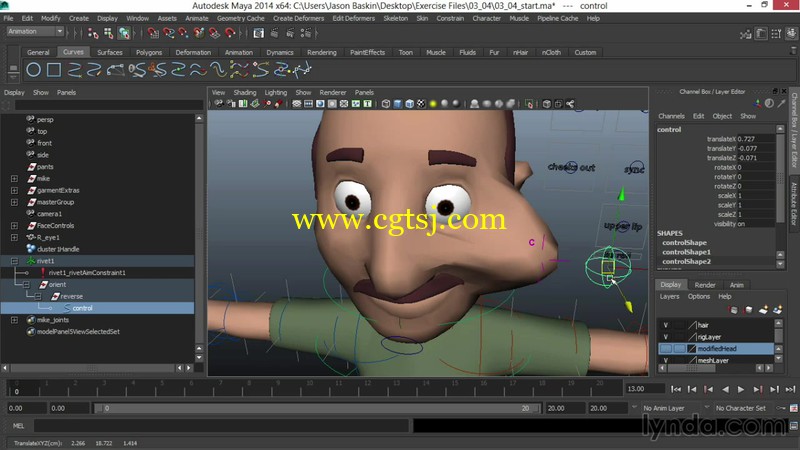Toggle display type box of modifiedHead layer
Viewport: 800px width, 450px height.
click(x=679, y=348)
